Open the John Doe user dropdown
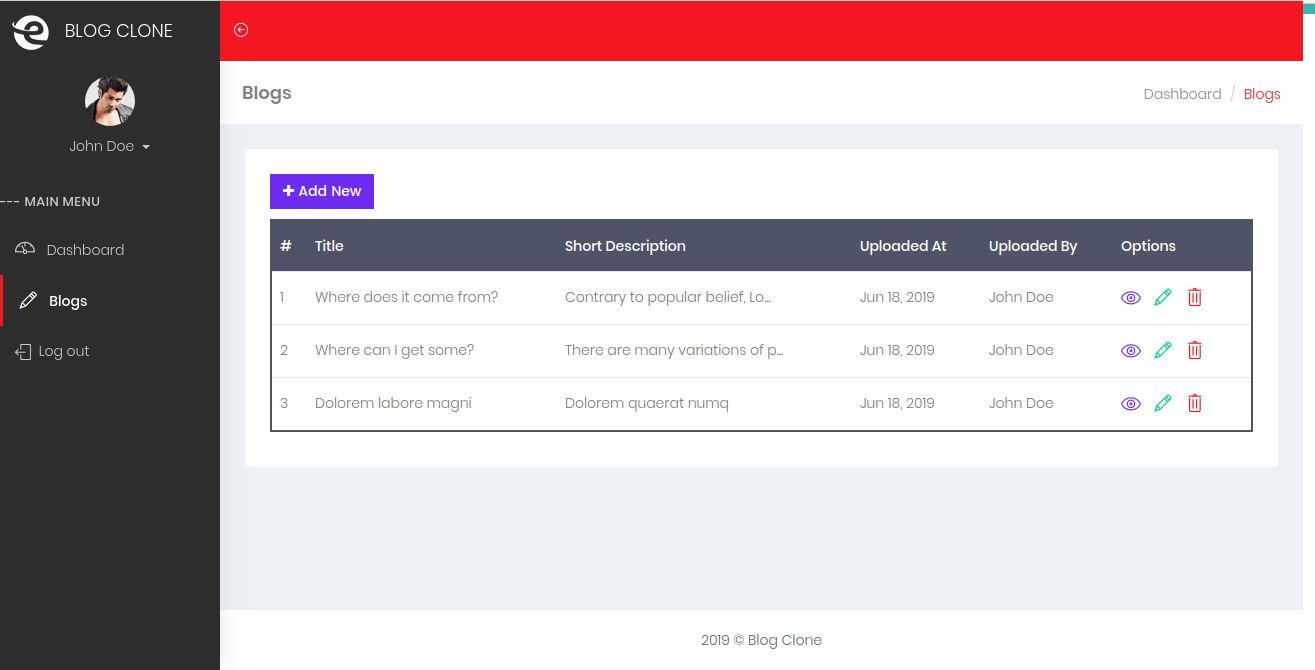1315x670 pixels. 110,146
